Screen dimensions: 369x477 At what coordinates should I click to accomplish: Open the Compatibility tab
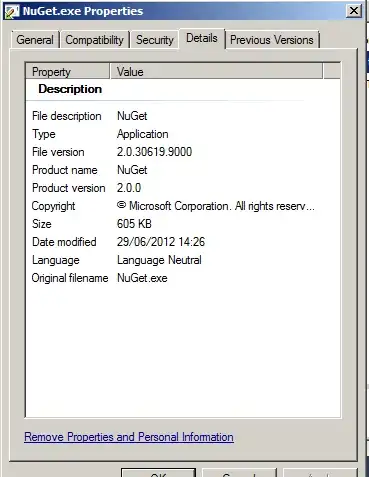tap(94, 40)
